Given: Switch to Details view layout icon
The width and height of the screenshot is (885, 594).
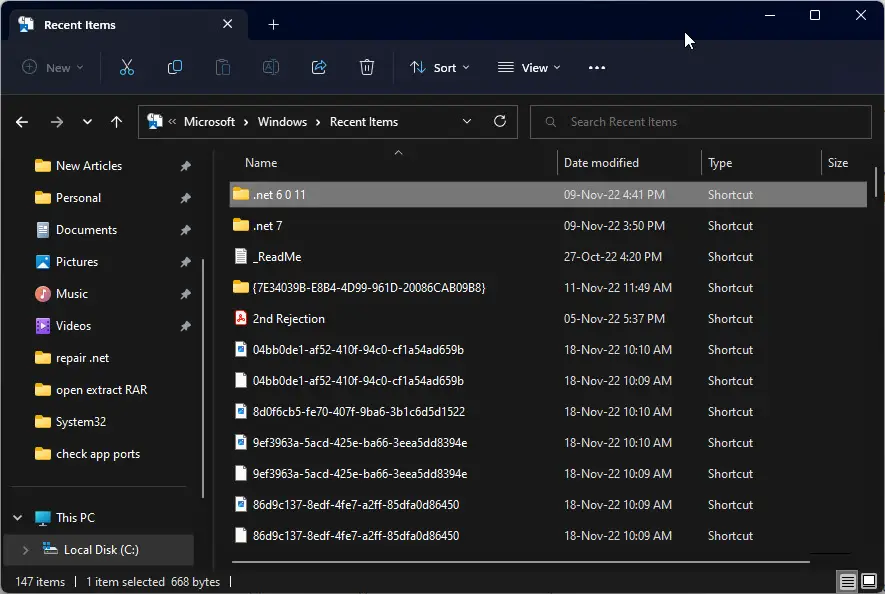Looking at the screenshot, I should 847,581.
